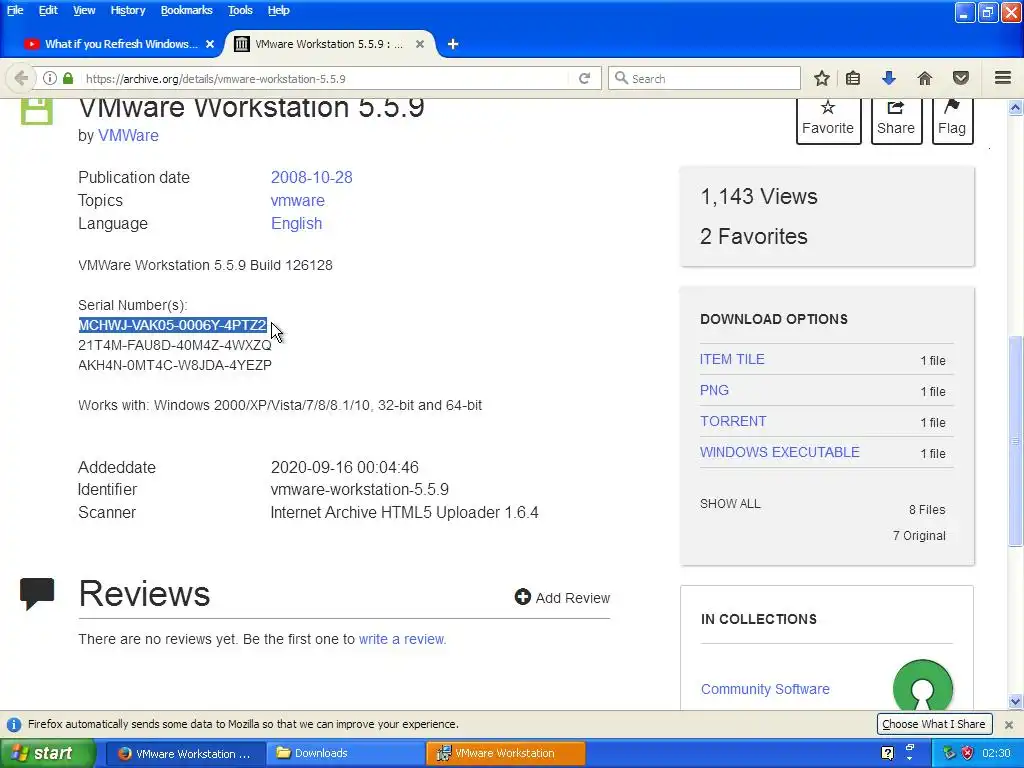The width and height of the screenshot is (1024, 768).
Task: Open Downloads folder taskbar button
Action: (x=345, y=753)
